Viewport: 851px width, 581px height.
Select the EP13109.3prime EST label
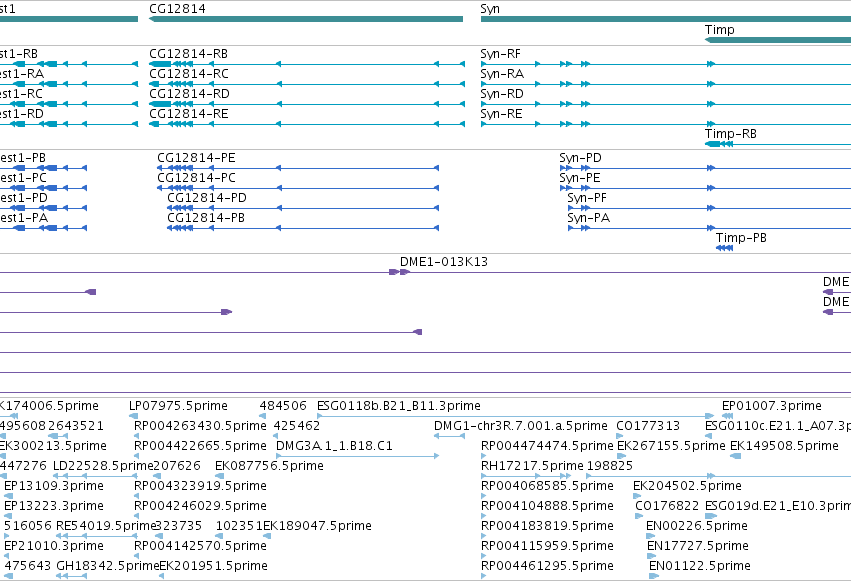[54, 486]
